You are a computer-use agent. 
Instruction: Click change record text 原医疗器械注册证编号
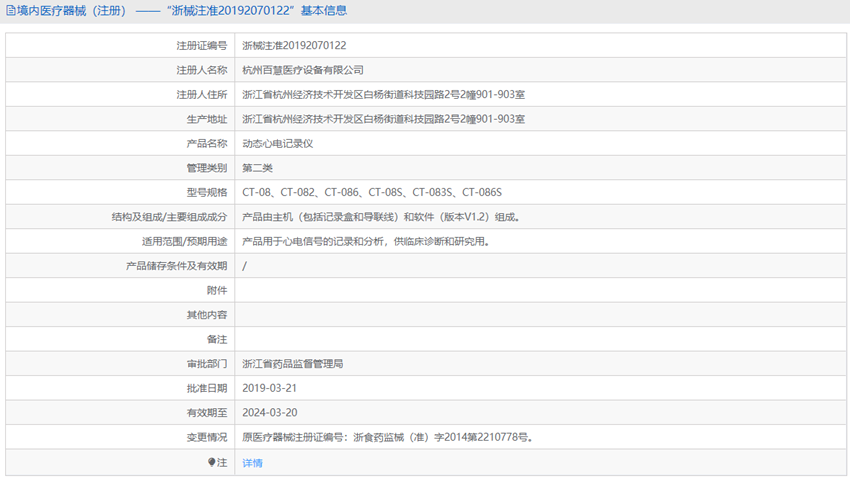pyautogui.click(x=388, y=437)
